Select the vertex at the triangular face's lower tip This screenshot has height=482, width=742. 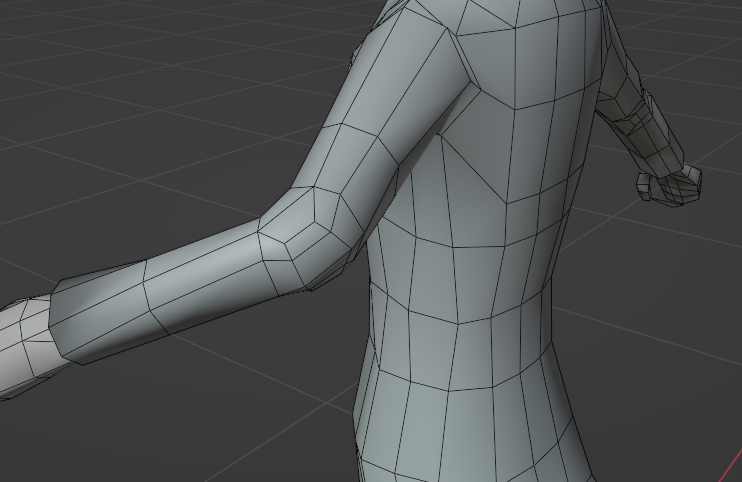pyautogui.click(x=507, y=204)
